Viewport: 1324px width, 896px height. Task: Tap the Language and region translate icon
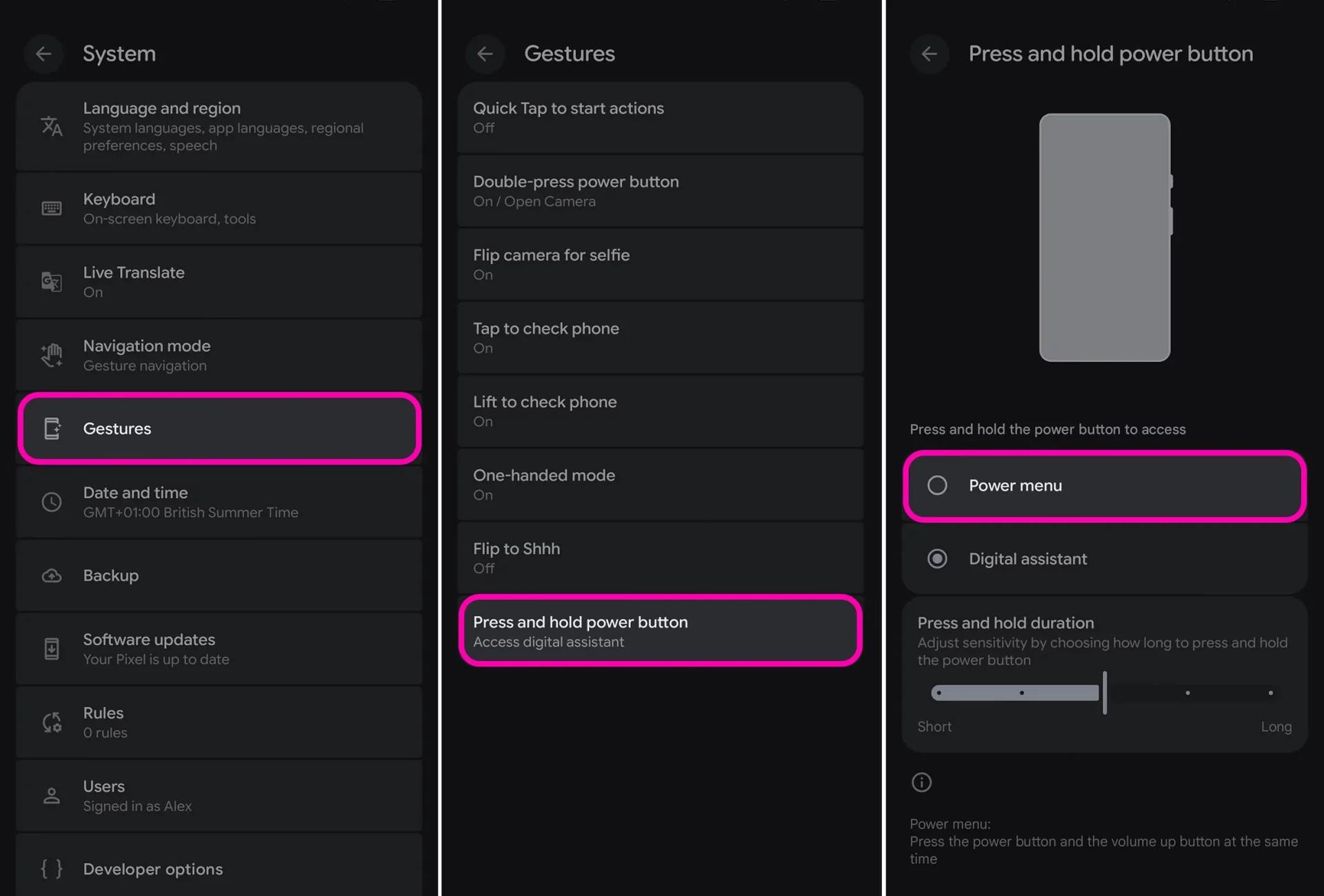(x=52, y=126)
